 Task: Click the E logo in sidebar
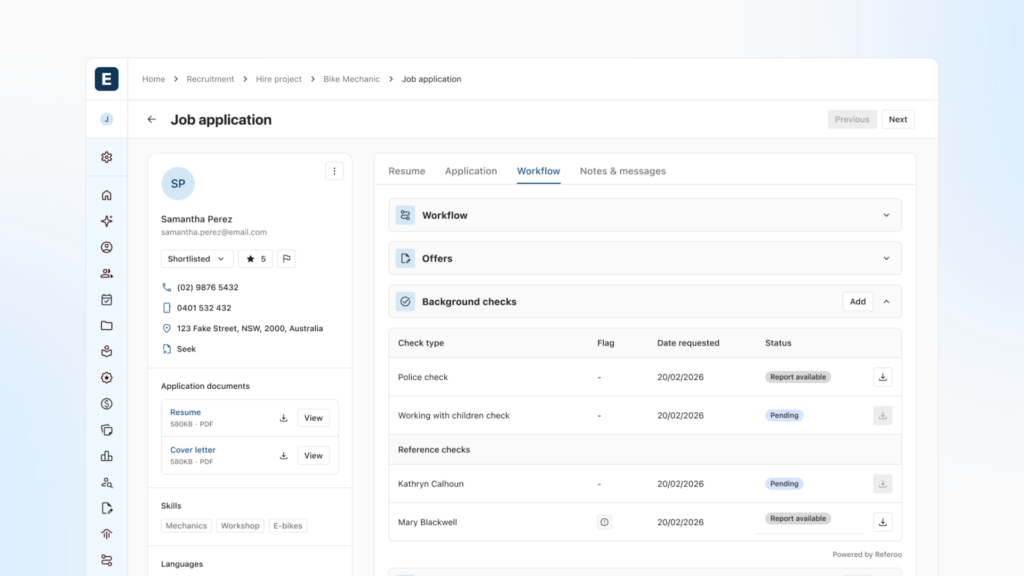[x=106, y=79]
